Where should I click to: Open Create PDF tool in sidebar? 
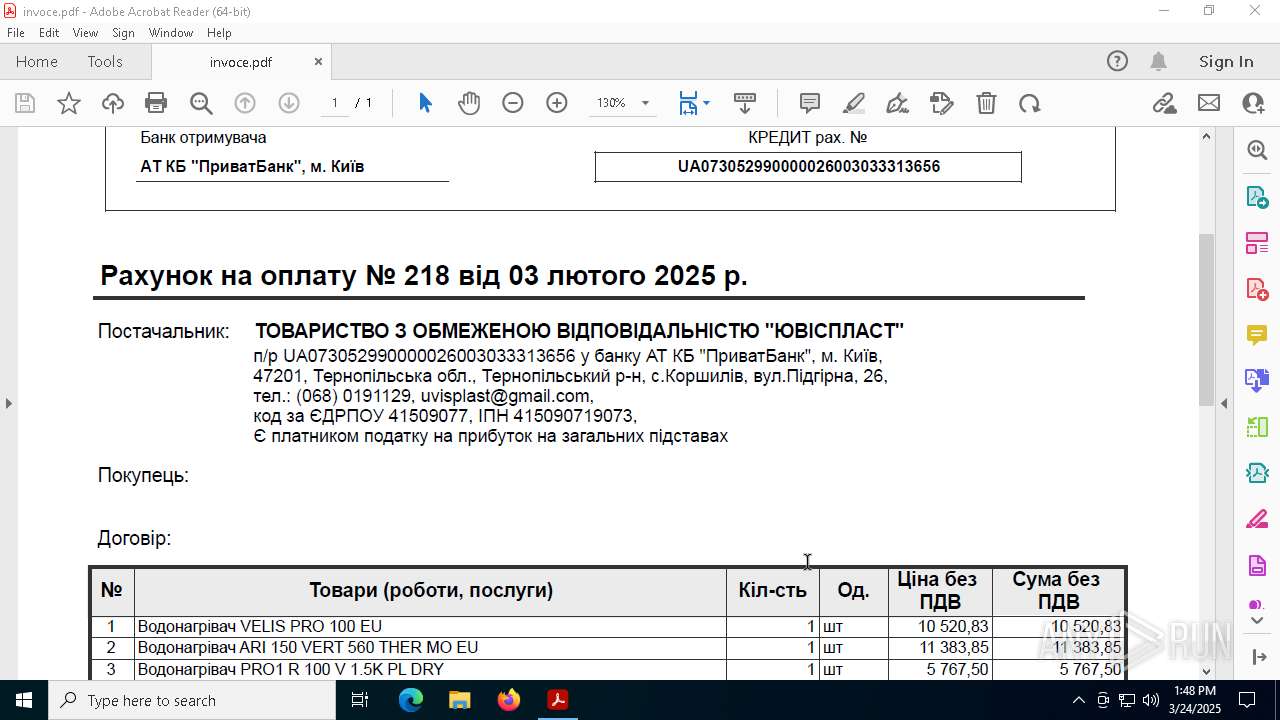click(x=1257, y=289)
